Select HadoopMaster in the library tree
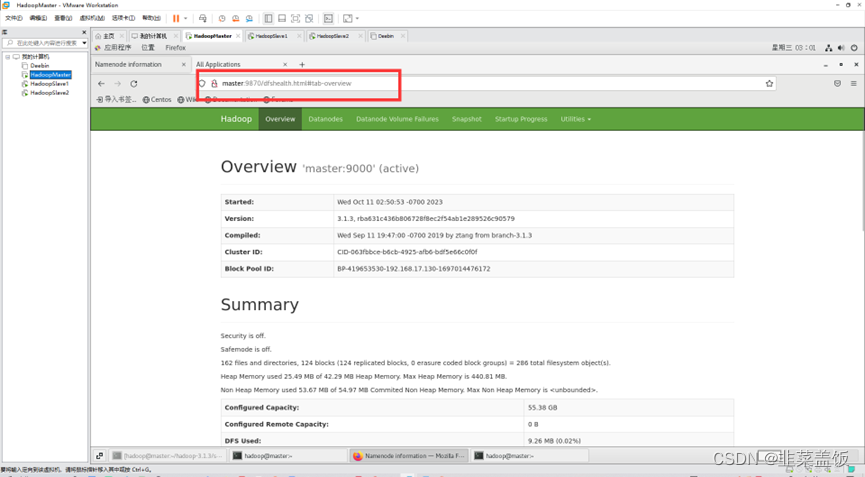 [50, 74]
